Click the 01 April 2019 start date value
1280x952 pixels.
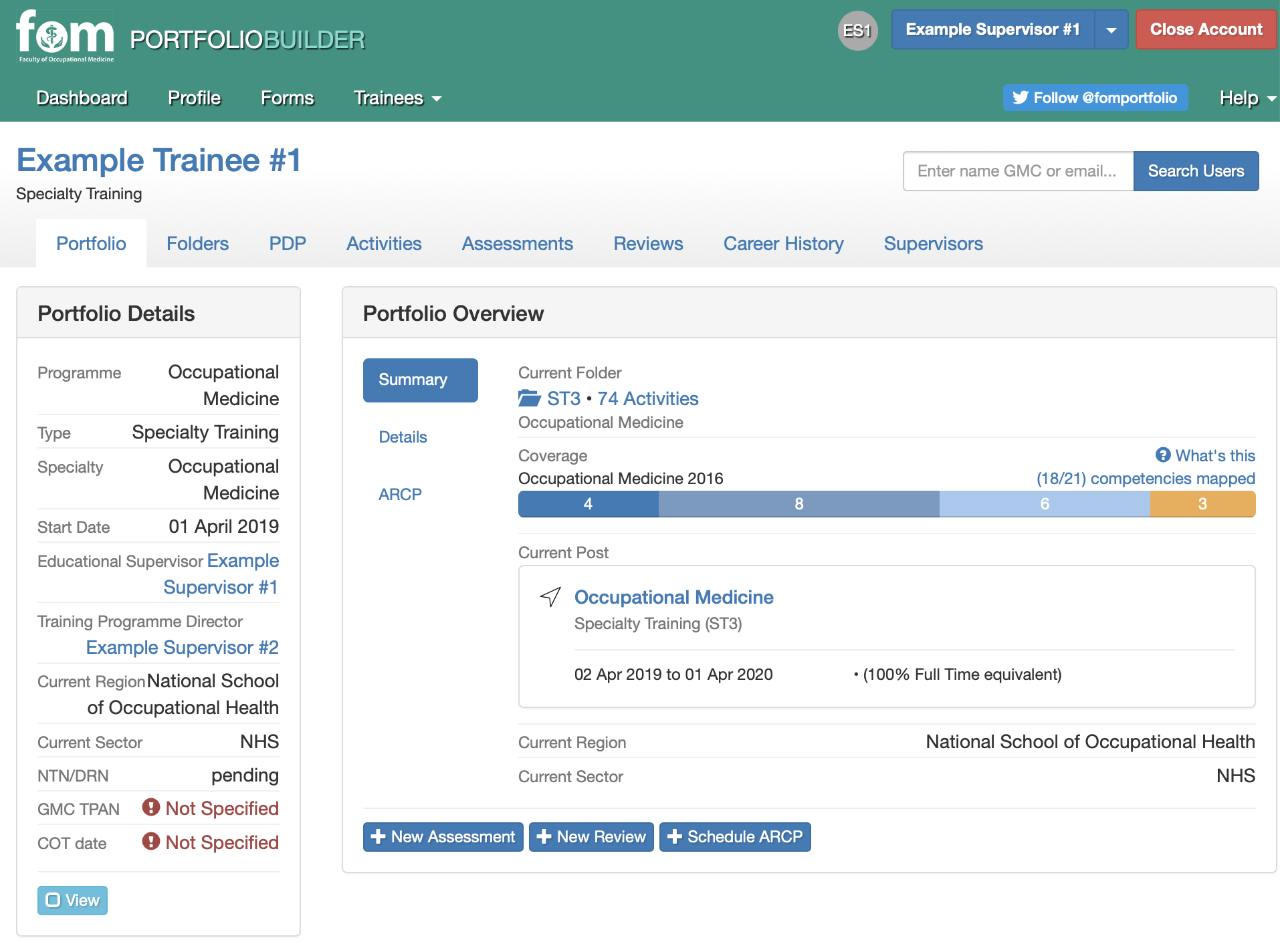(x=223, y=526)
